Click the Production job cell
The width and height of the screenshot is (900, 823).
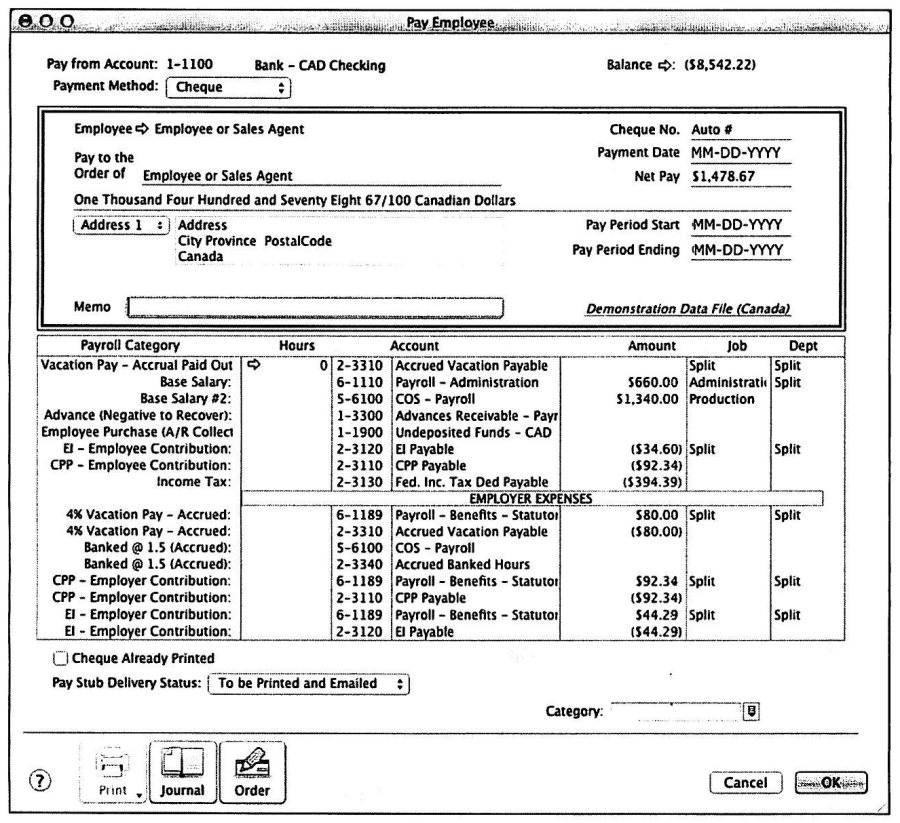[728, 399]
